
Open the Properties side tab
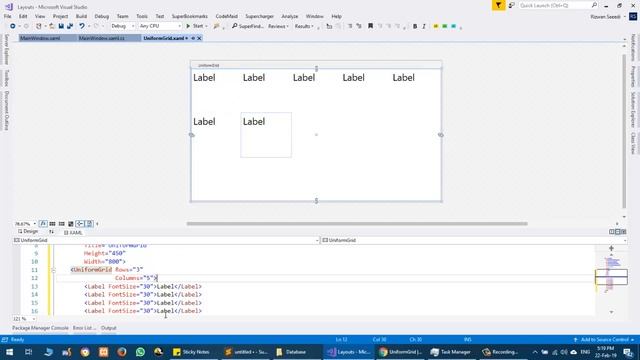(x=633, y=76)
